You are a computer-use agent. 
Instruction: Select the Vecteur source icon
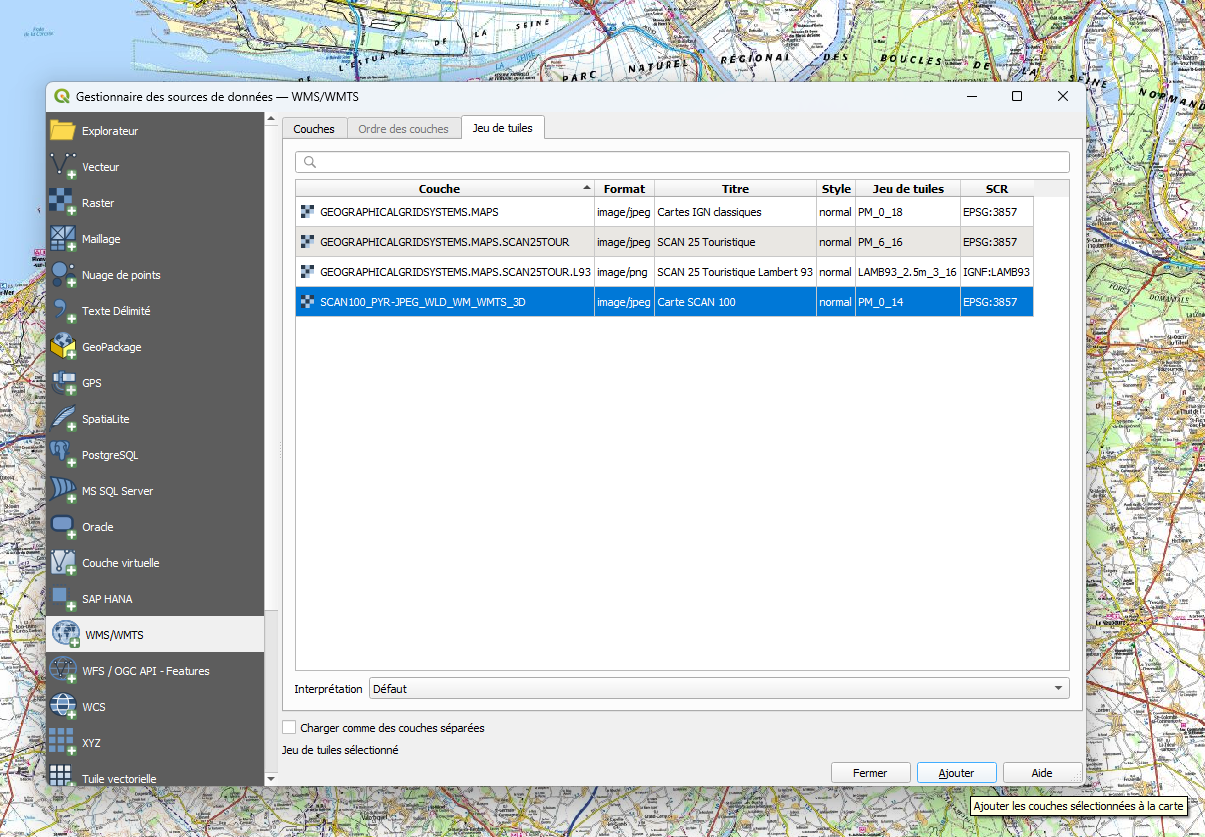63,167
